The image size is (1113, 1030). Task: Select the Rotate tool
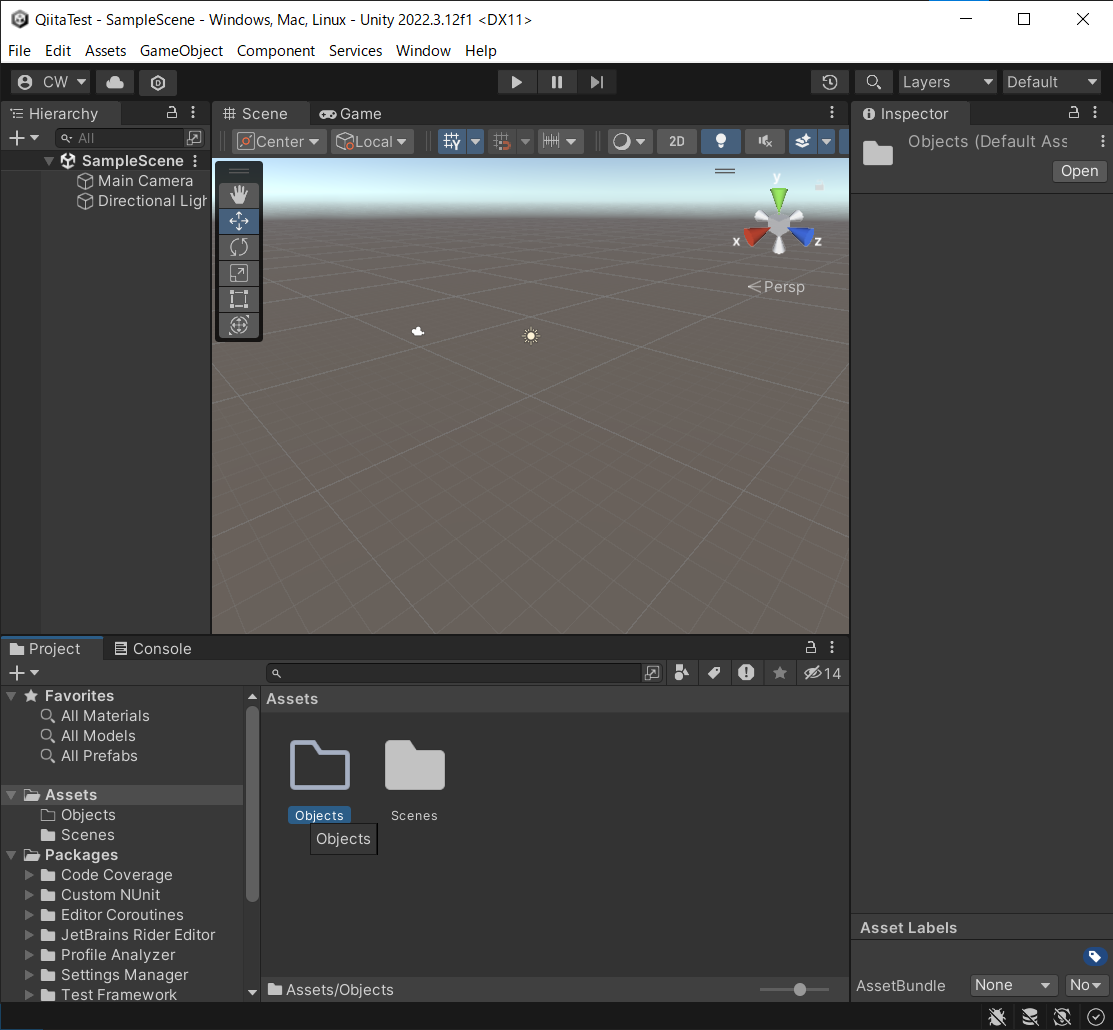[x=238, y=247]
